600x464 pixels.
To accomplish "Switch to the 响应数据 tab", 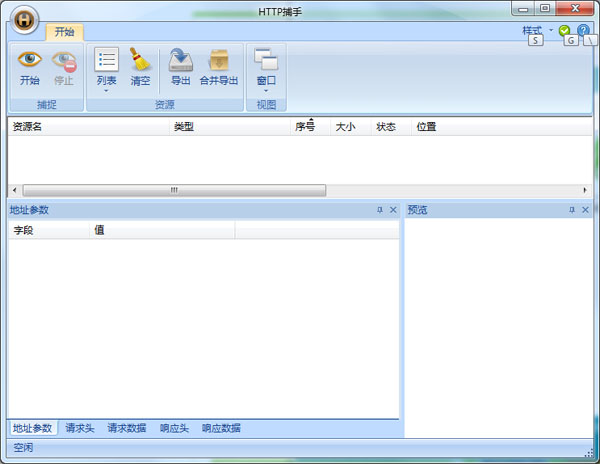I will tap(221, 428).
